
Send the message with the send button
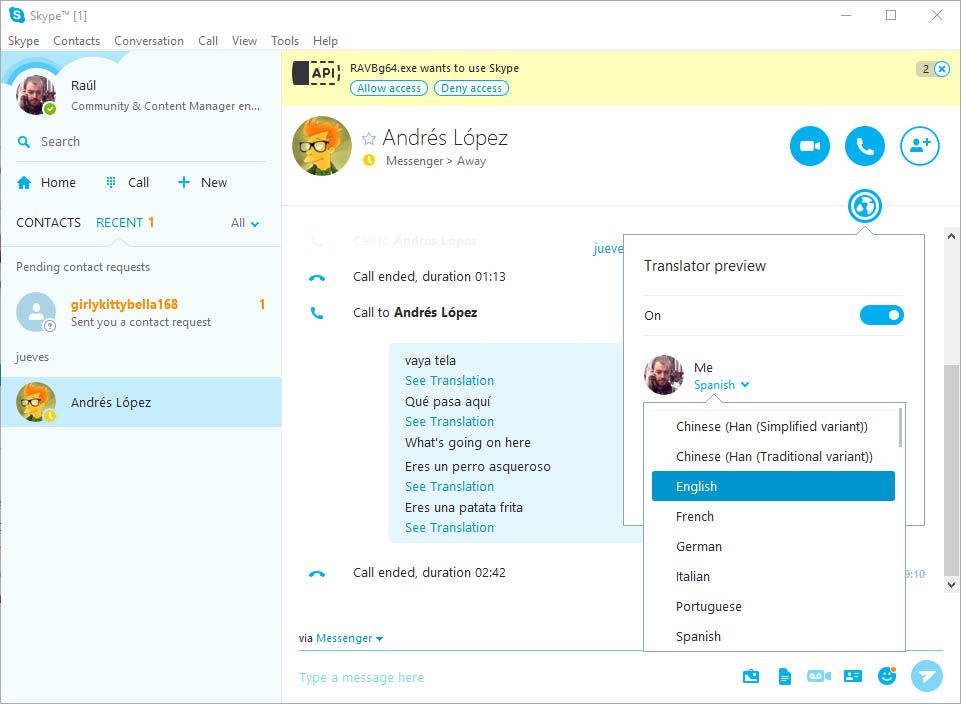pos(926,676)
